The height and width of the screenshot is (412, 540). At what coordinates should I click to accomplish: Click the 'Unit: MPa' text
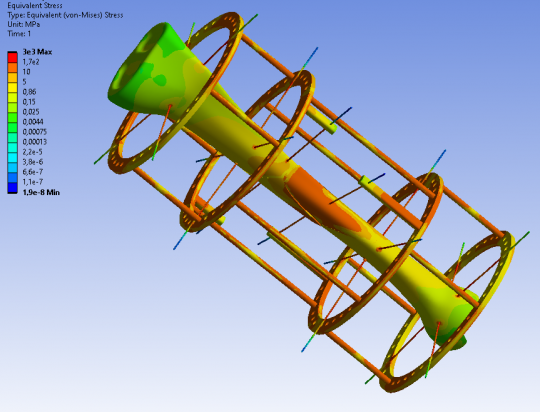tap(23, 24)
